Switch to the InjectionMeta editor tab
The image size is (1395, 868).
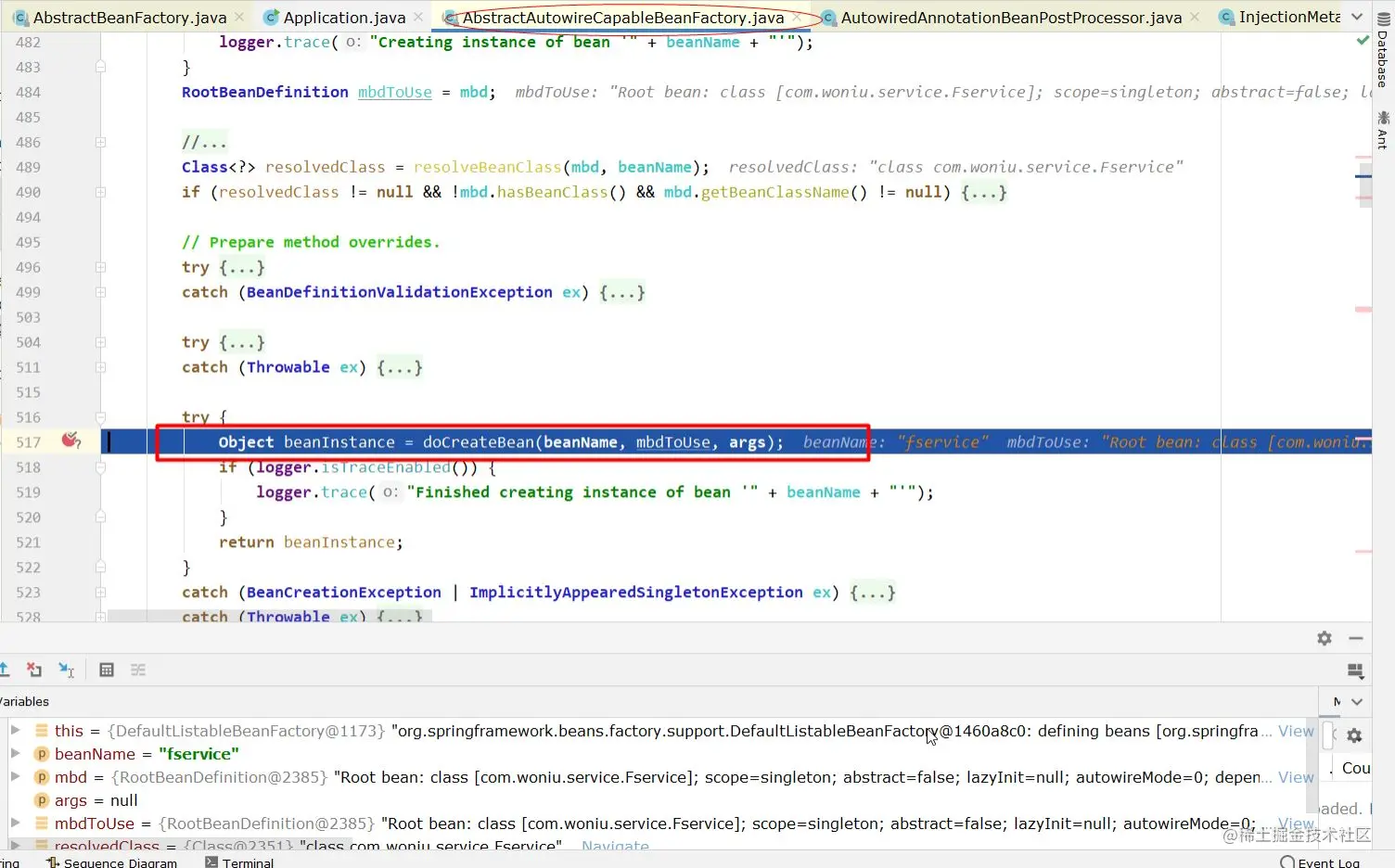pos(1280,17)
